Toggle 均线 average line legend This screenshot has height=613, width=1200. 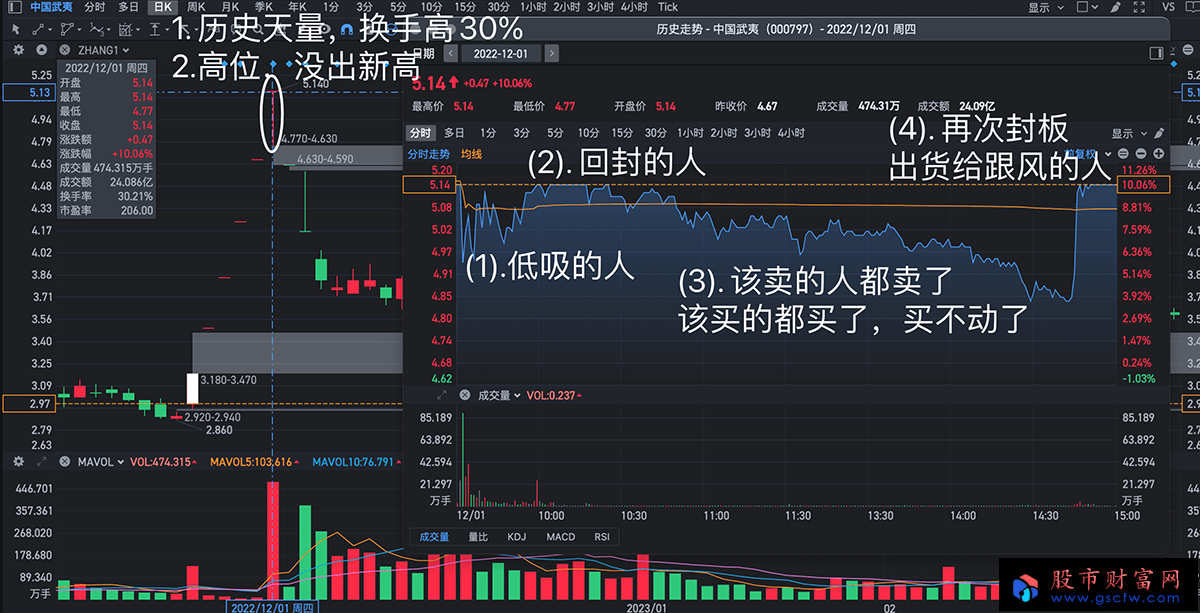(471, 154)
